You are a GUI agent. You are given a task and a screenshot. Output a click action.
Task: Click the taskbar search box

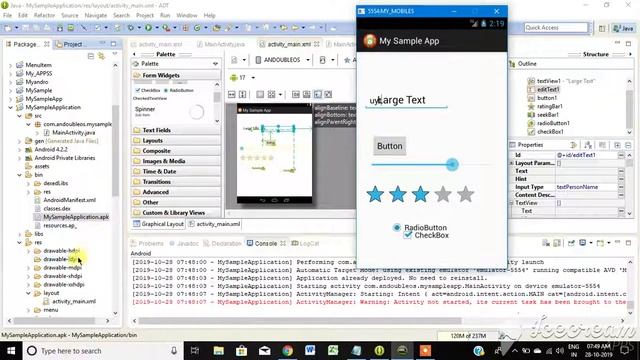pyautogui.click(x=102, y=351)
